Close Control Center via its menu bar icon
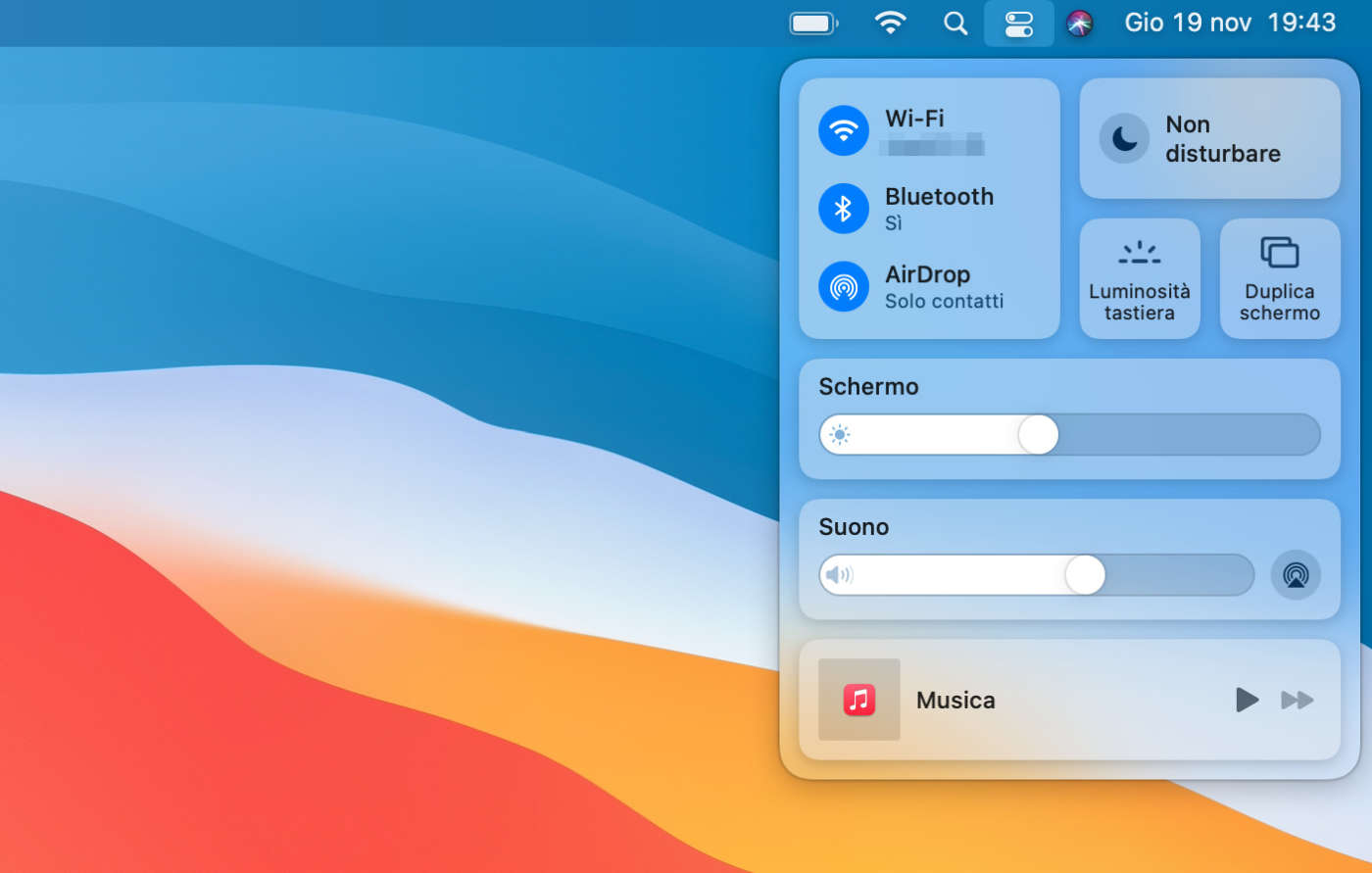Screen dimensions: 1372x873 [x=1019, y=23]
